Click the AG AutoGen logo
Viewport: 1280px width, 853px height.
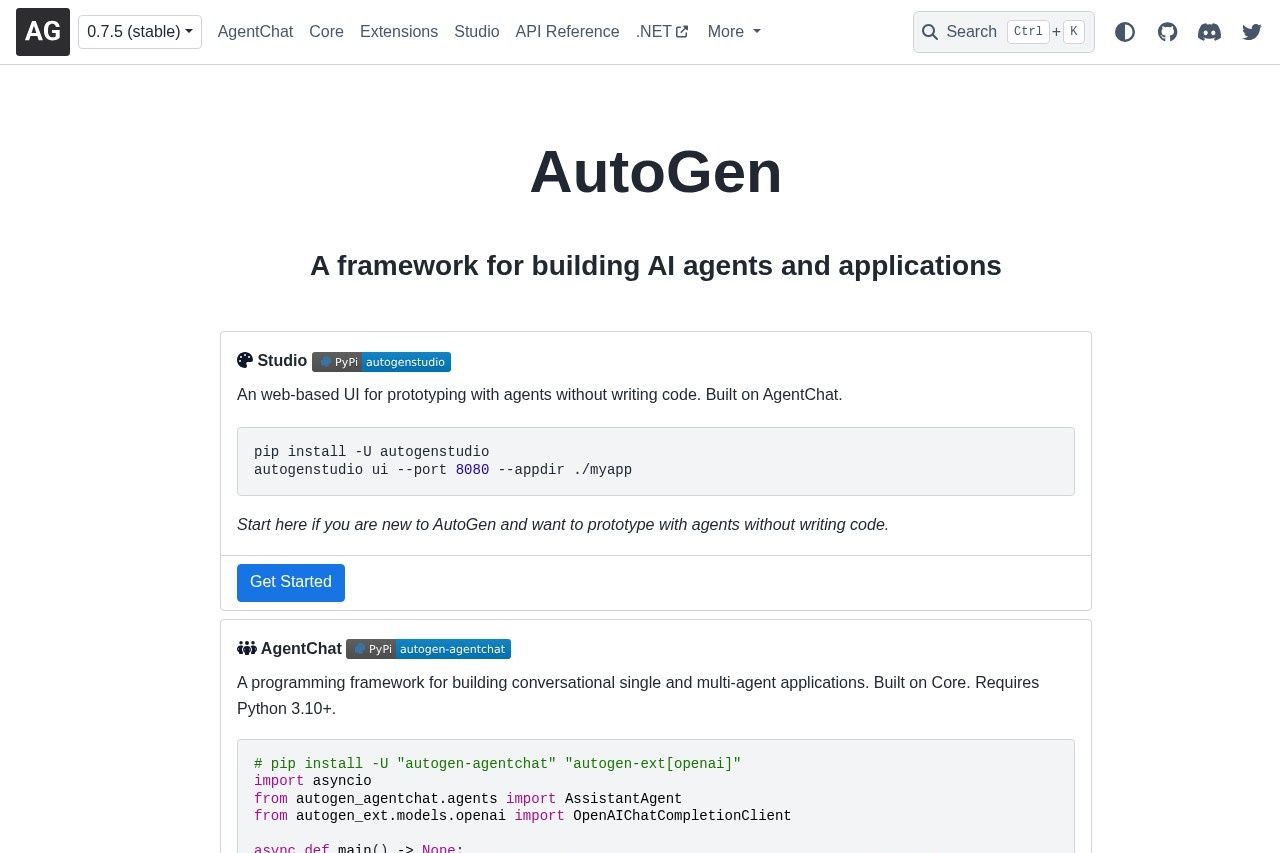(43, 32)
